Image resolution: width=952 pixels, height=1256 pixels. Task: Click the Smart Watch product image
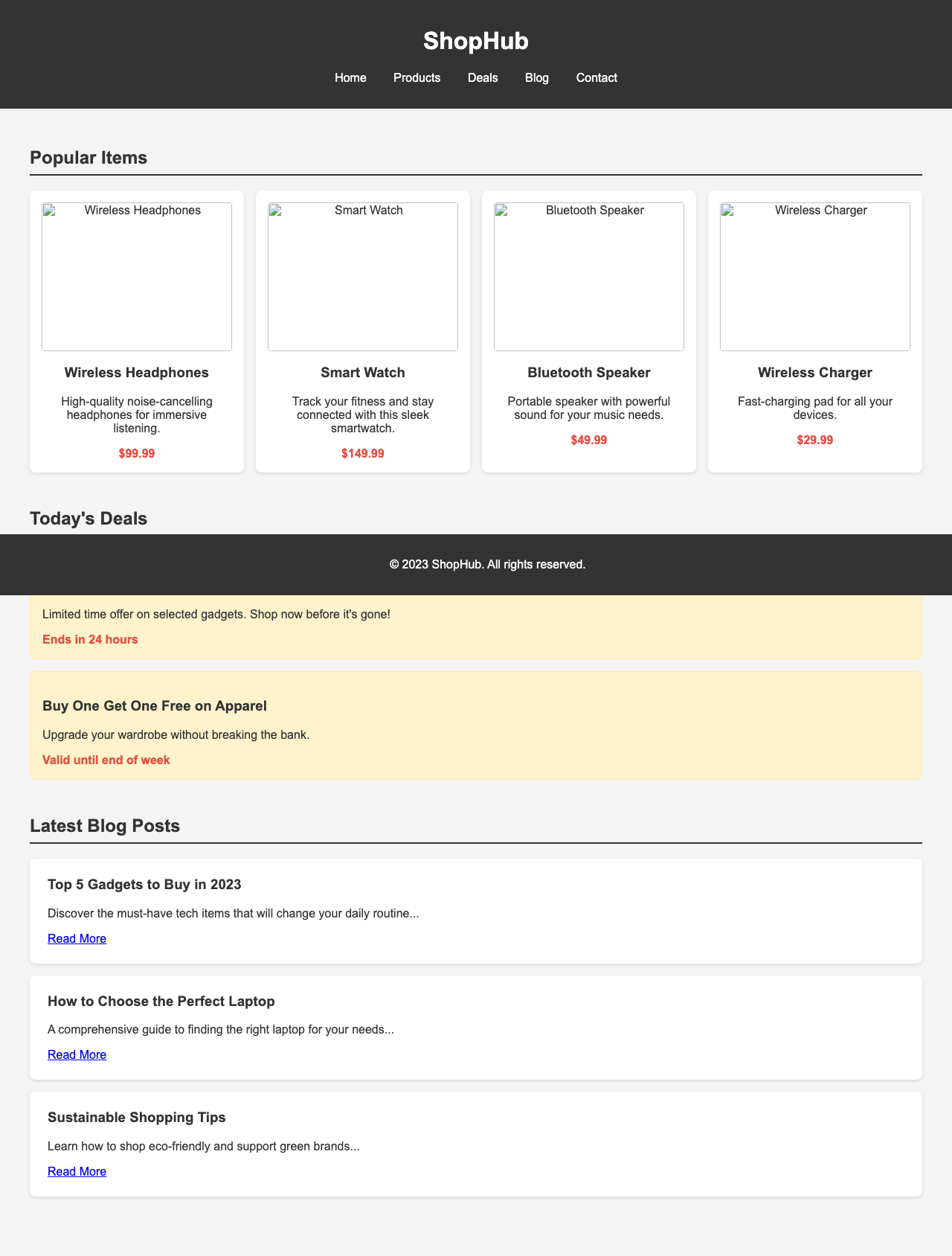point(363,277)
